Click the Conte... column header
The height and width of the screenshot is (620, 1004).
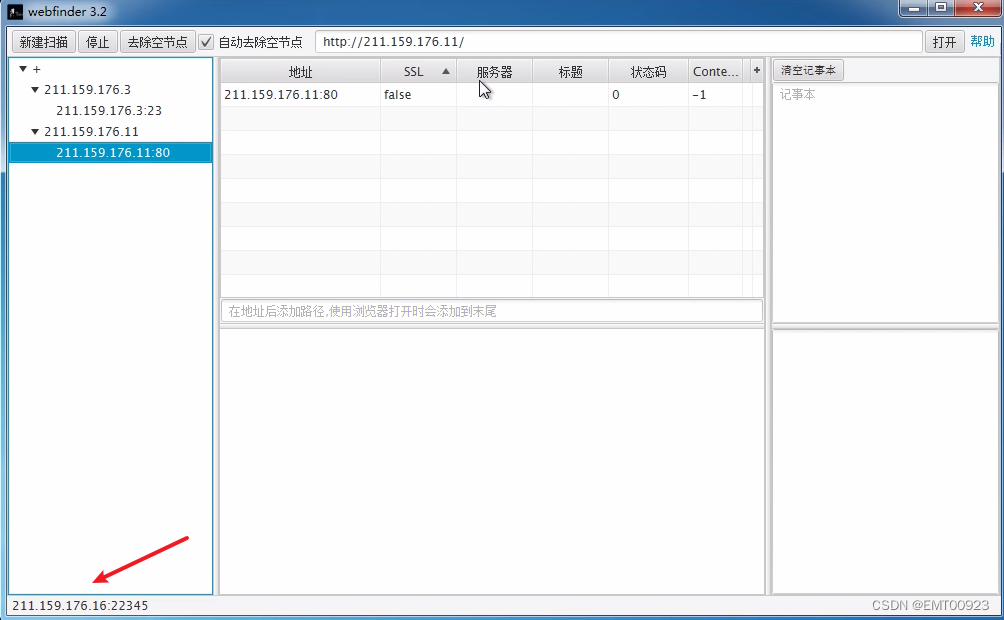(x=715, y=71)
